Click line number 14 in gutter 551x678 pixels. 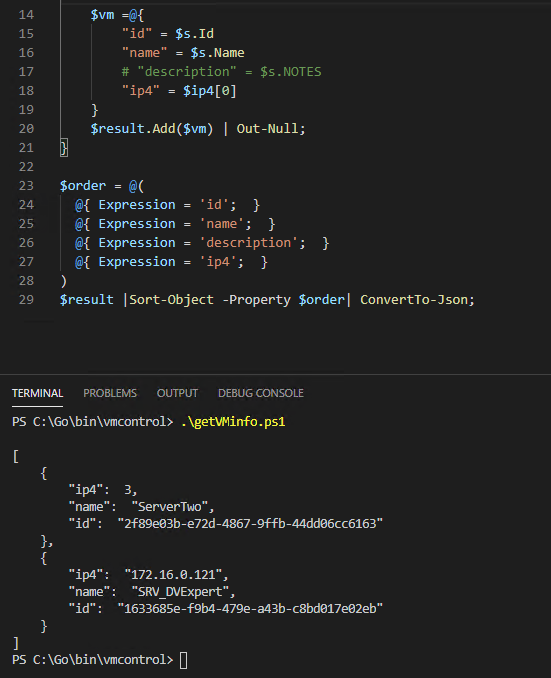coord(26,15)
